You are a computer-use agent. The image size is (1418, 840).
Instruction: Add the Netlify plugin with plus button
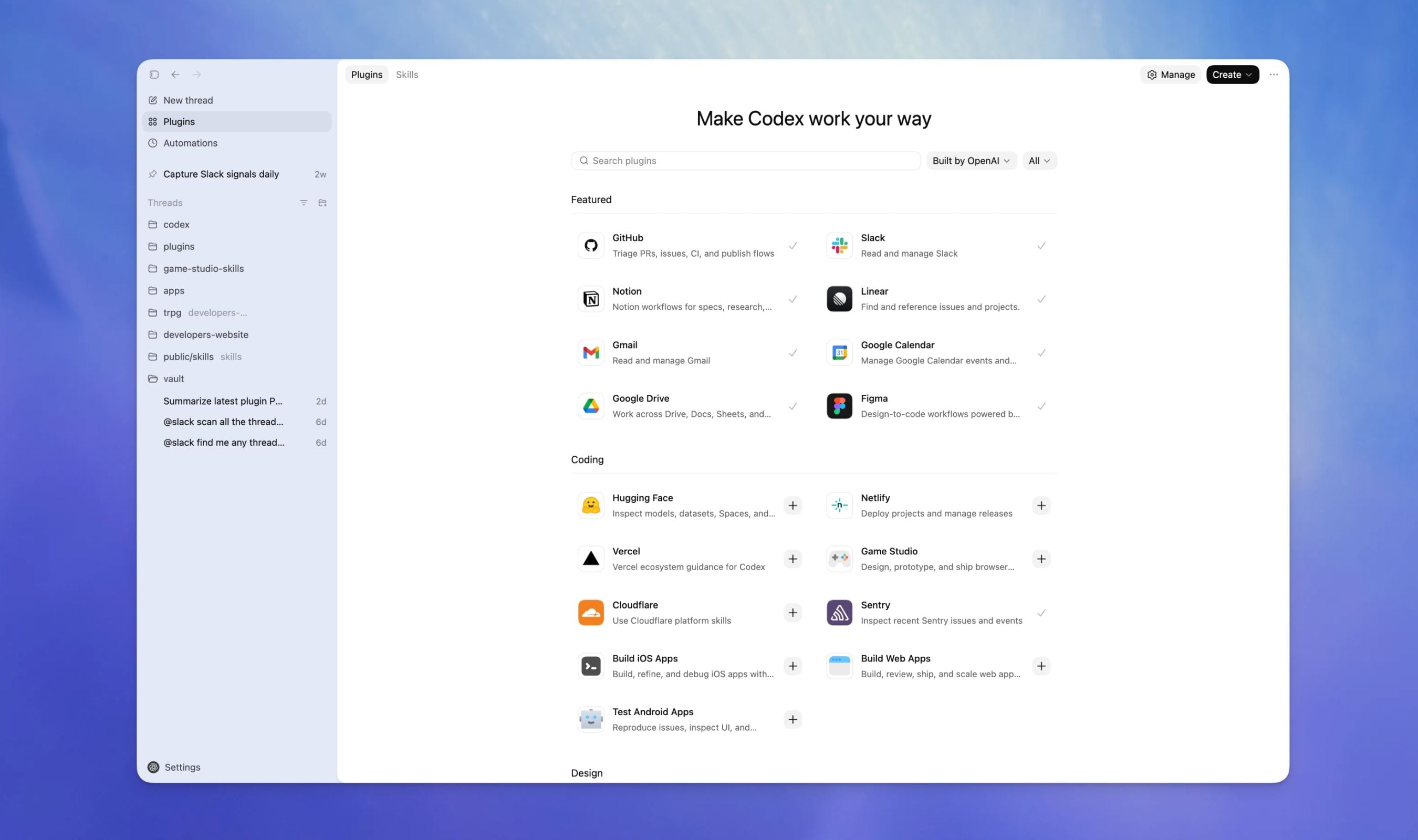point(1041,505)
